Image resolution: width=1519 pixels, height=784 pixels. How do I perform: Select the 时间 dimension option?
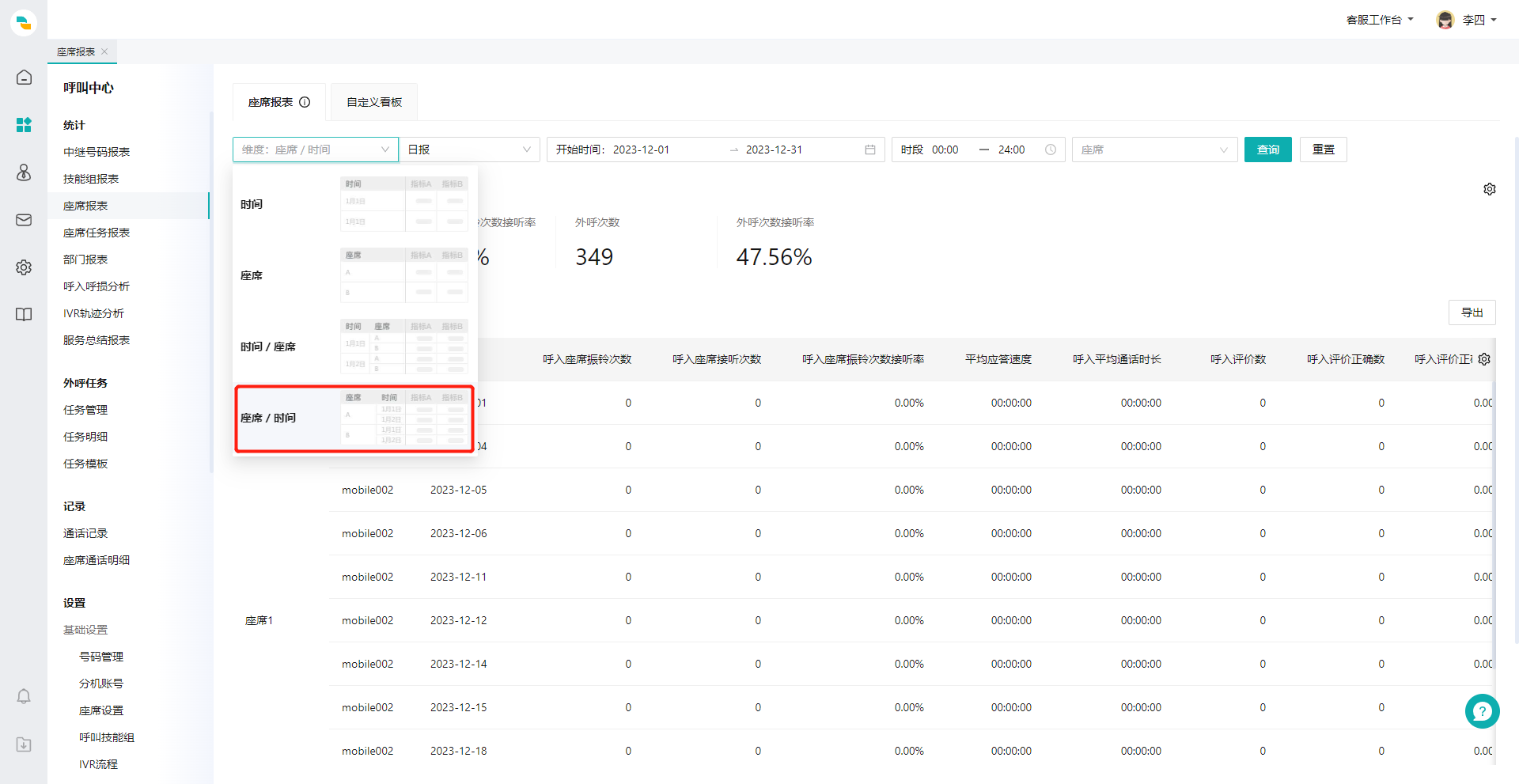[354, 204]
